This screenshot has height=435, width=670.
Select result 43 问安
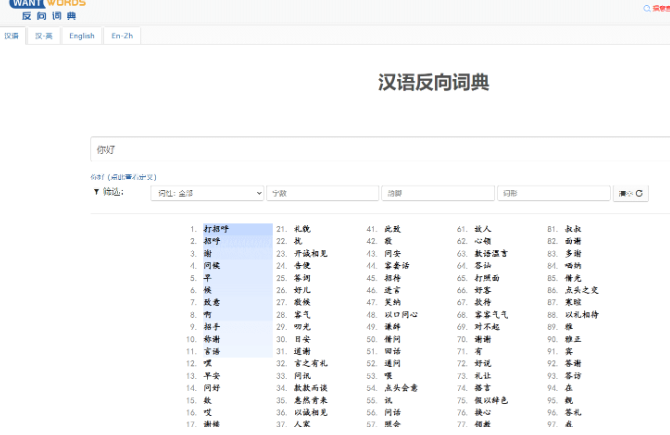[393, 253]
